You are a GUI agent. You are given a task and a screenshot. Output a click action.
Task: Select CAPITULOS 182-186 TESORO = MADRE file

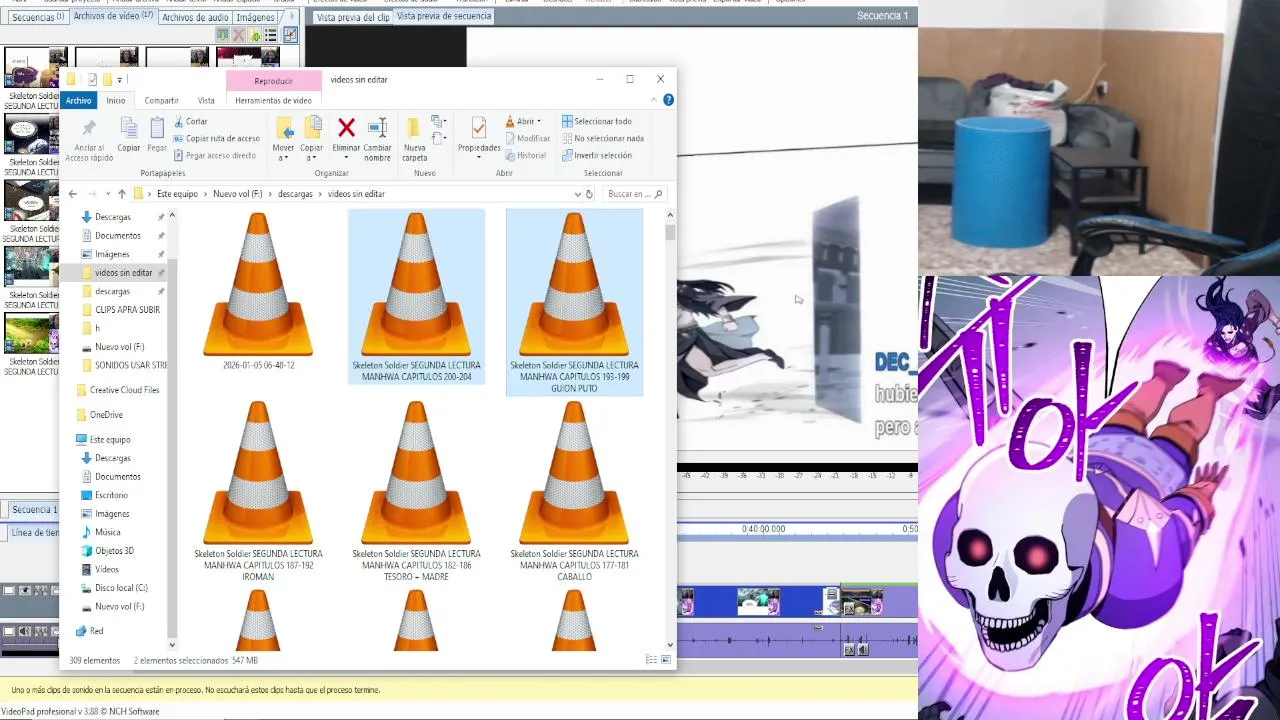coord(416,491)
